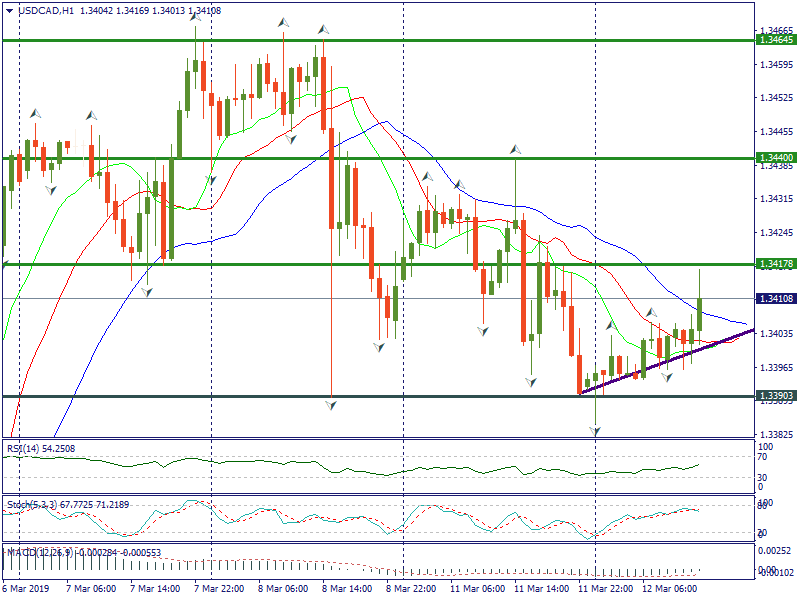
Task: Select the 1.33903 support price tag
Action: pyautogui.click(x=777, y=396)
